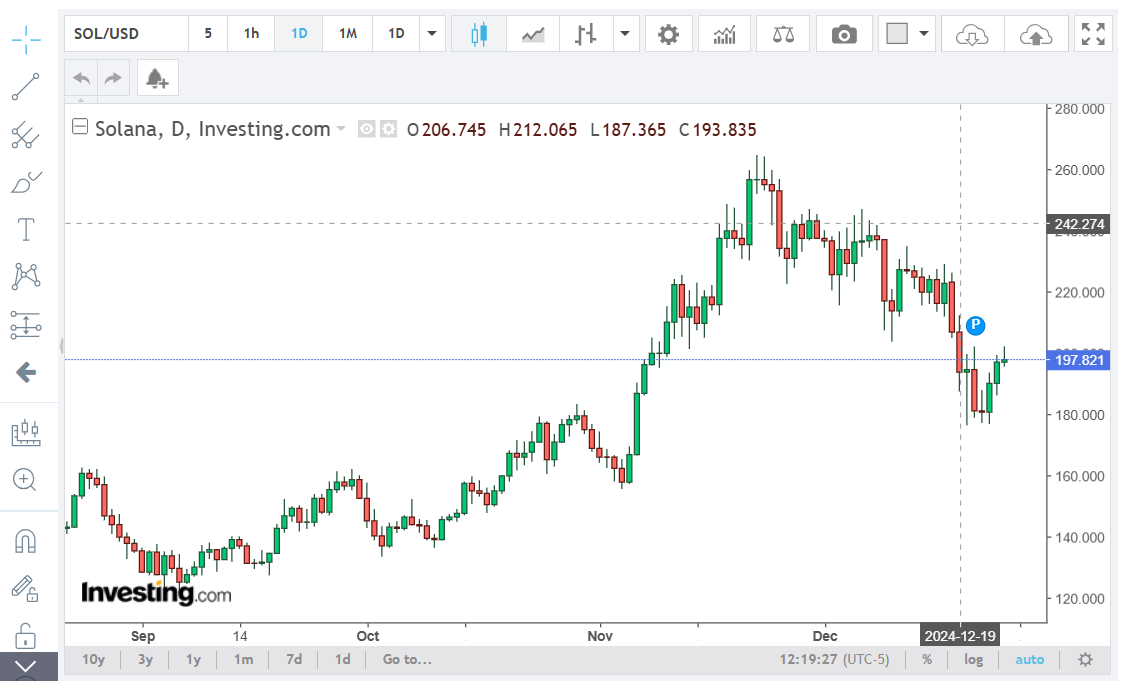Expand the chart layout dropdown arrow

[x=924, y=34]
